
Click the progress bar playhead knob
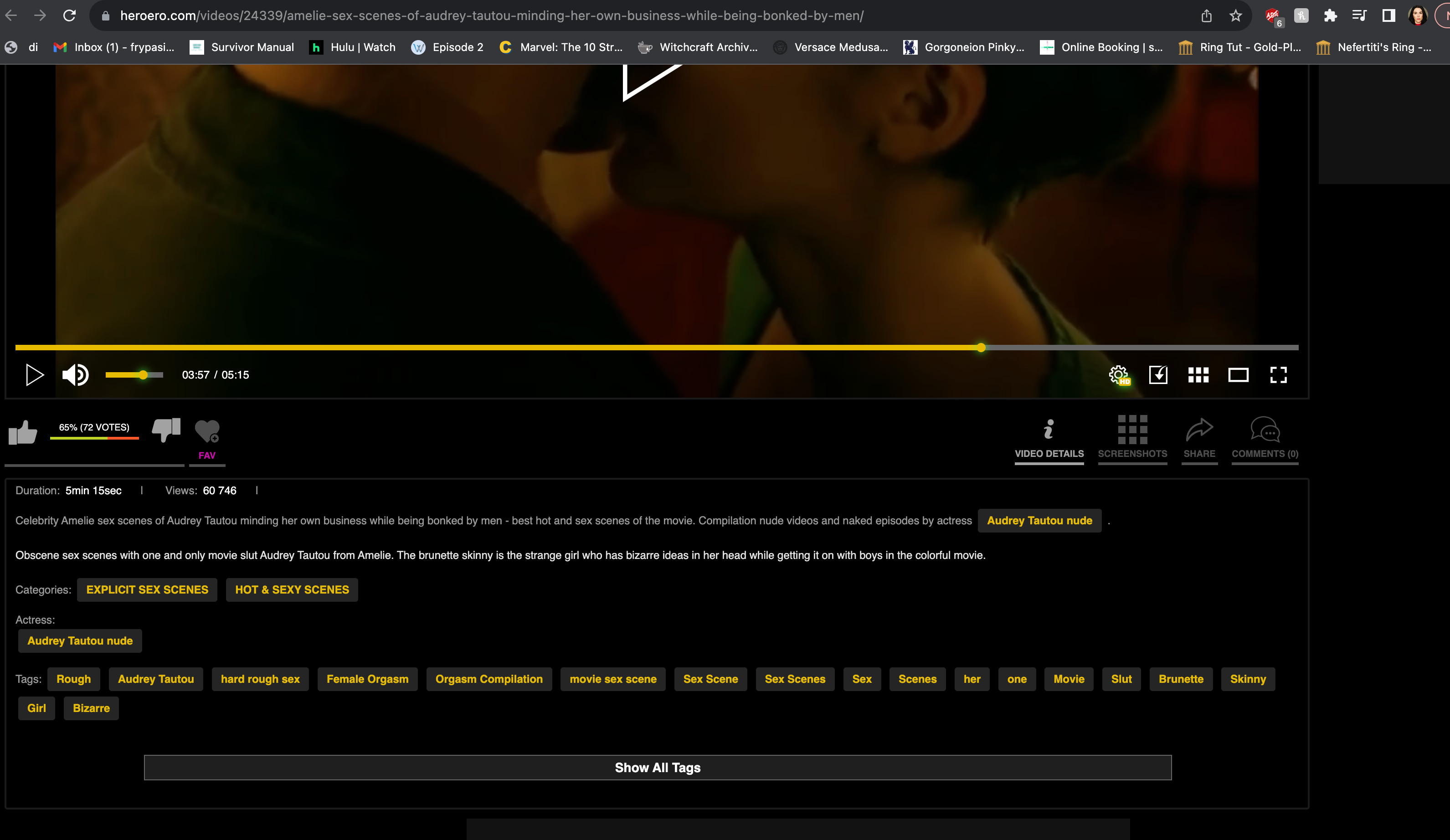point(981,348)
